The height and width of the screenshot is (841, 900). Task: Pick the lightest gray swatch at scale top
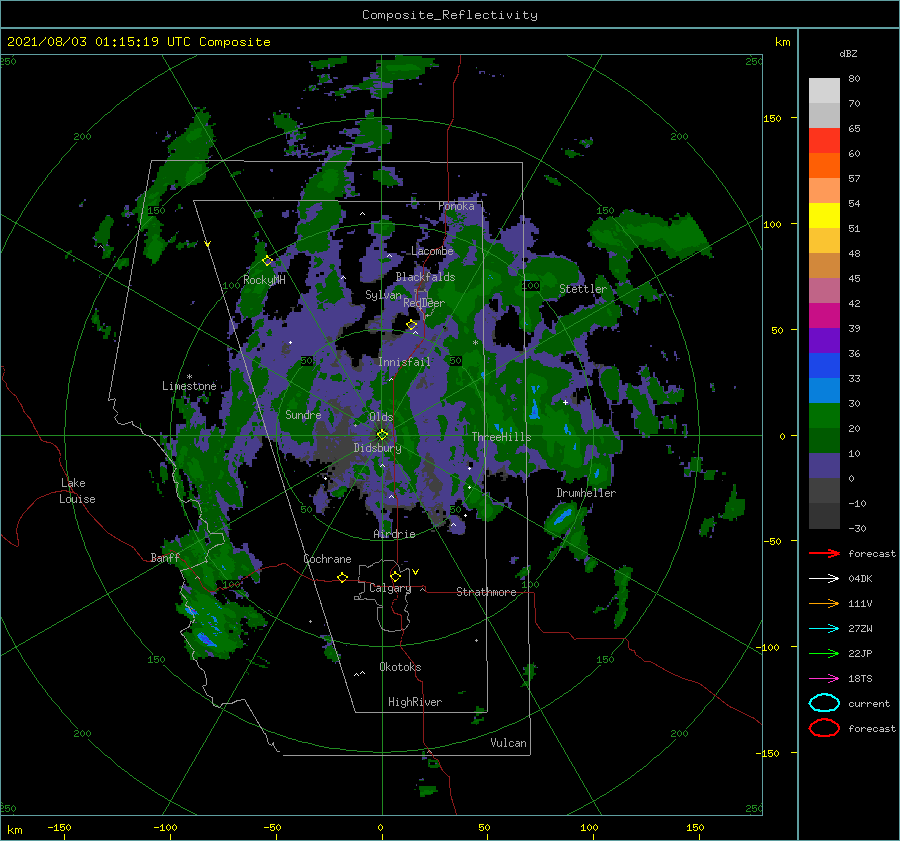824,90
